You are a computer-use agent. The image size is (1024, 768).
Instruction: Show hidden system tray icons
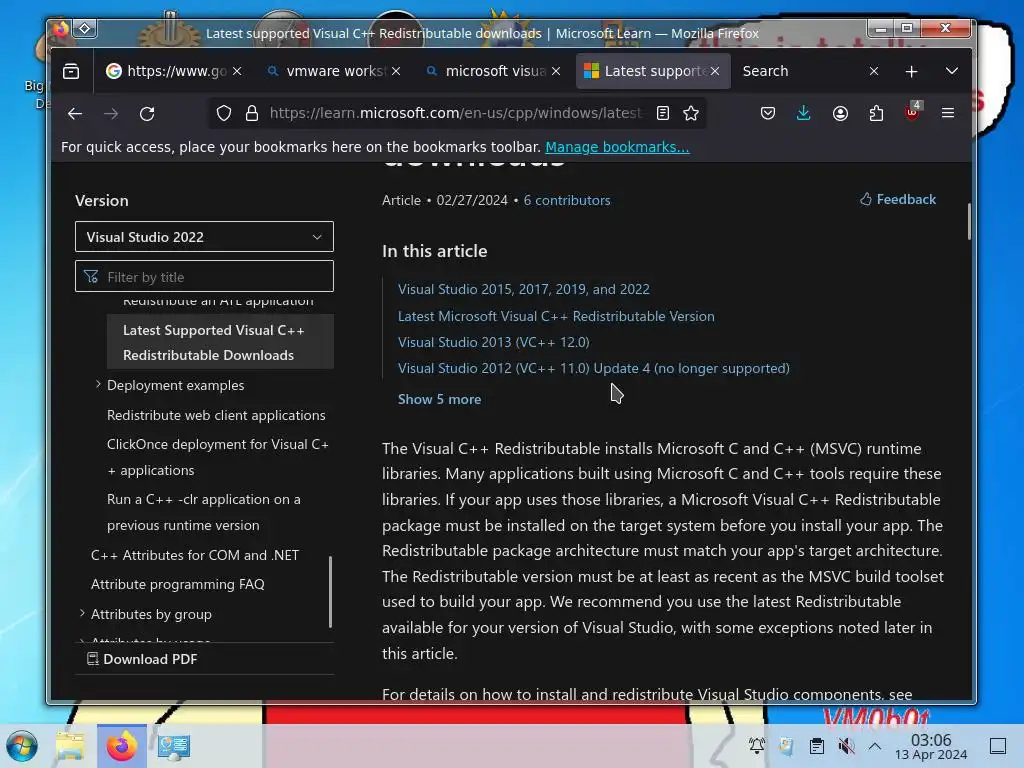coord(875,746)
